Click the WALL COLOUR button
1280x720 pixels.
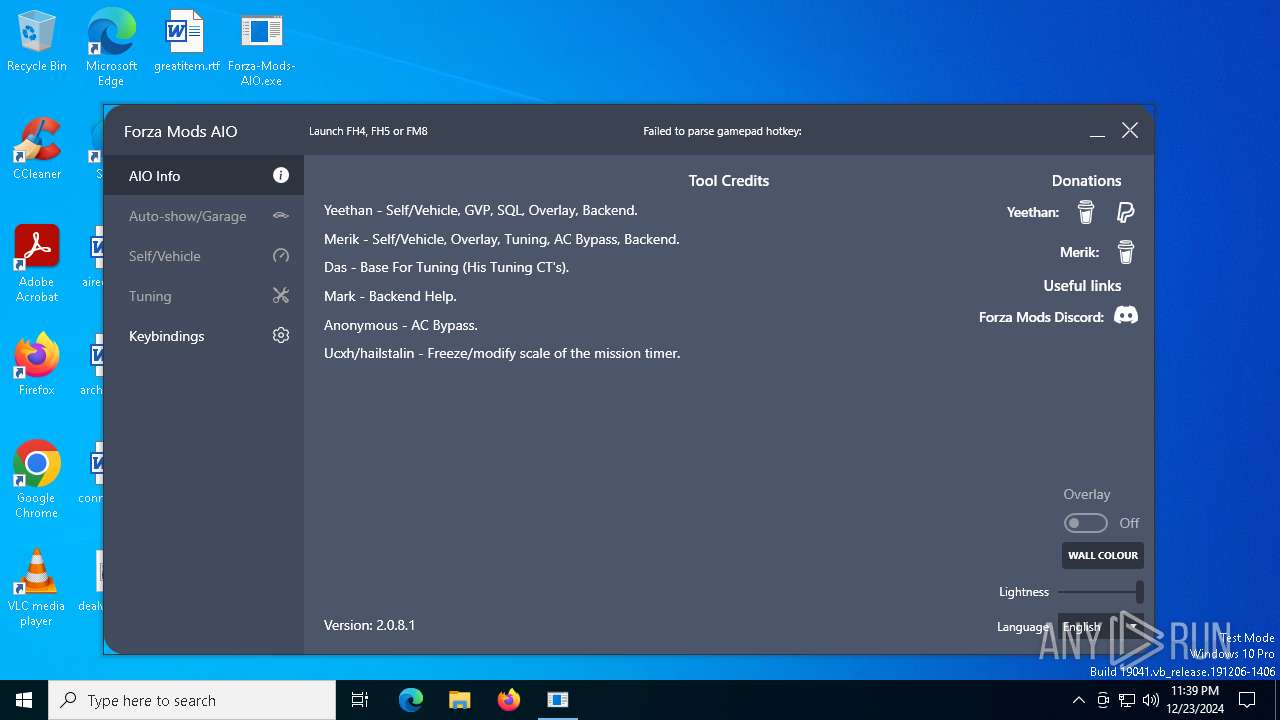(1103, 555)
